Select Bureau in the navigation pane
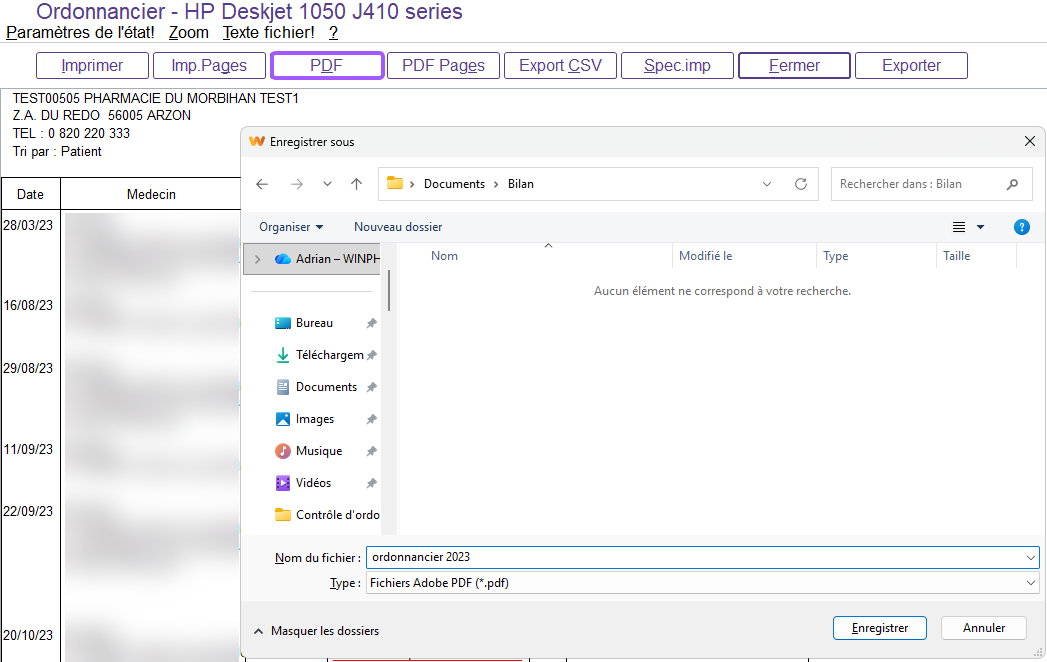The height and width of the screenshot is (662, 1047). coord(314,323)
